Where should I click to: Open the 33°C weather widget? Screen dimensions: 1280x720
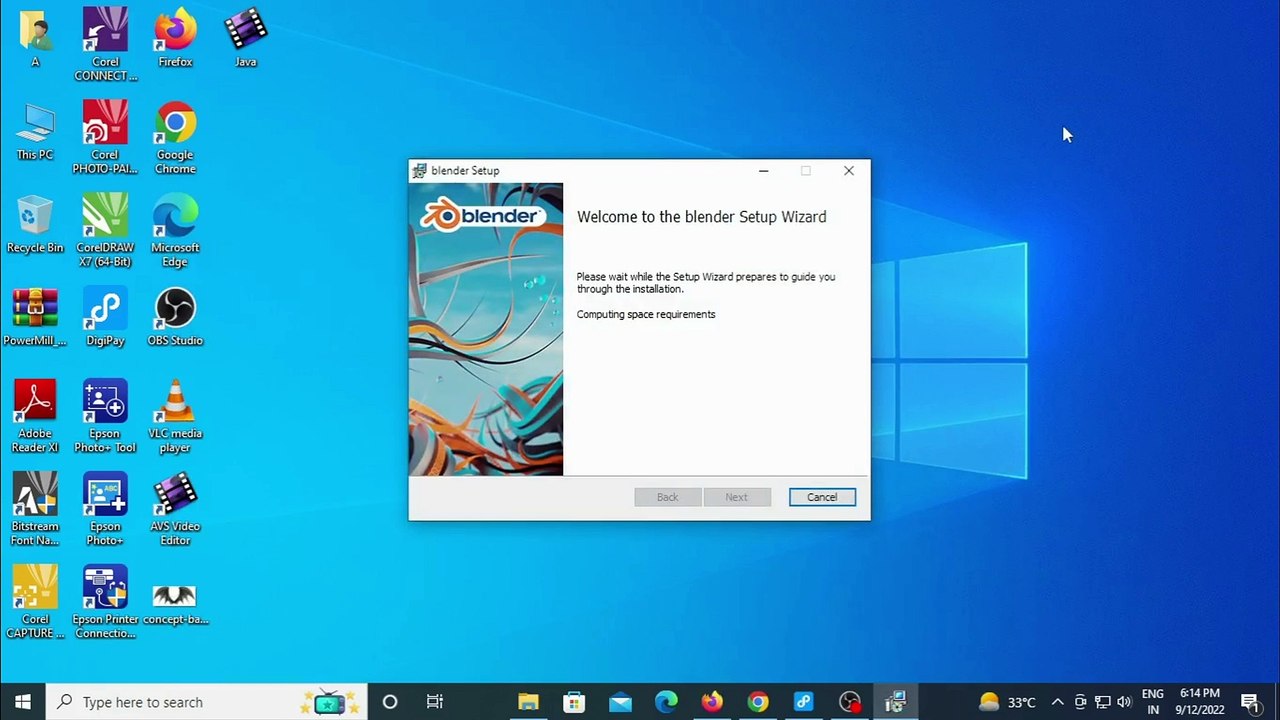1007,702
